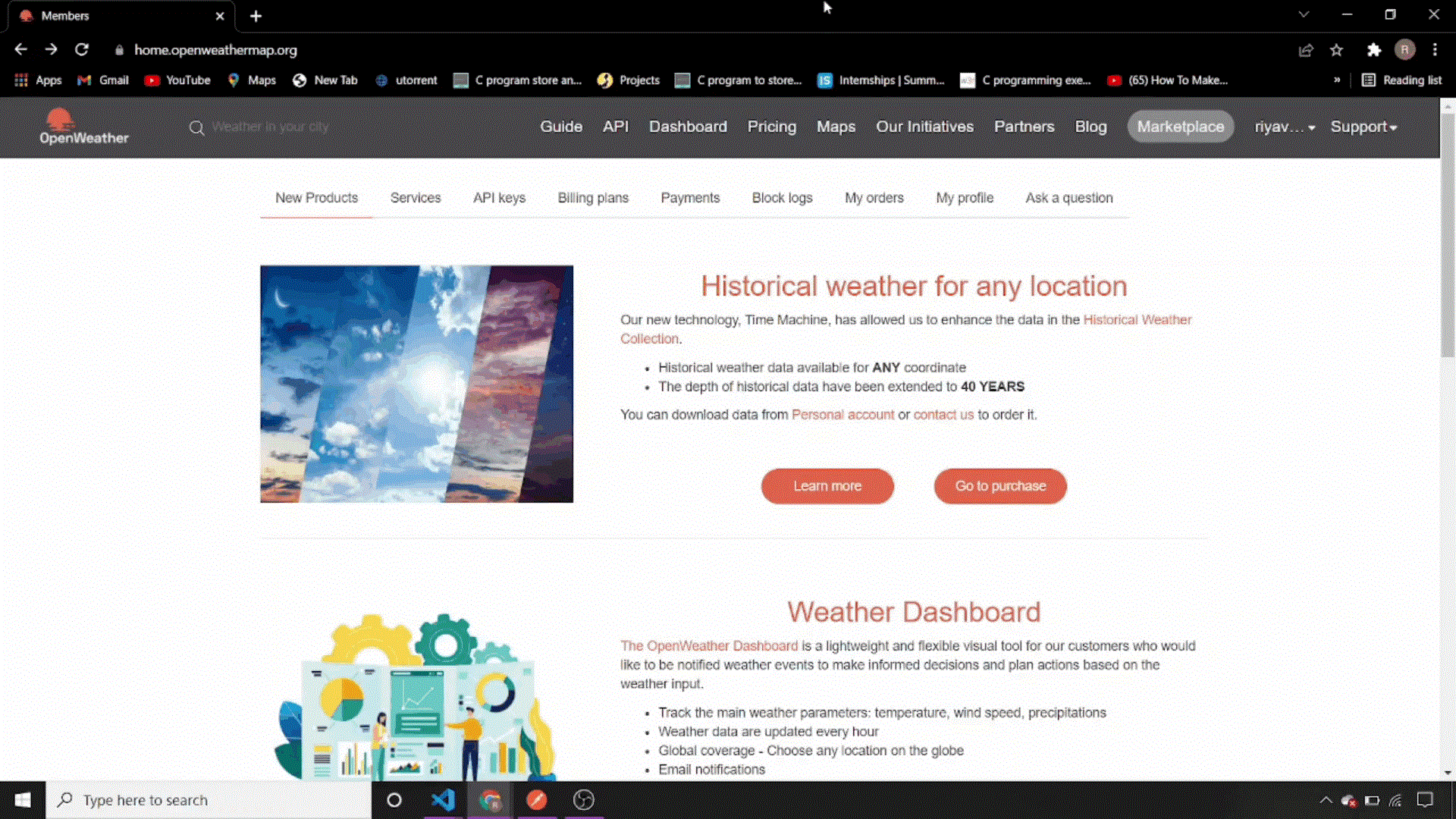This screenshot has height=819, width=1456.
Task: Open the Billing plans tab
Action: coord(593,198)
